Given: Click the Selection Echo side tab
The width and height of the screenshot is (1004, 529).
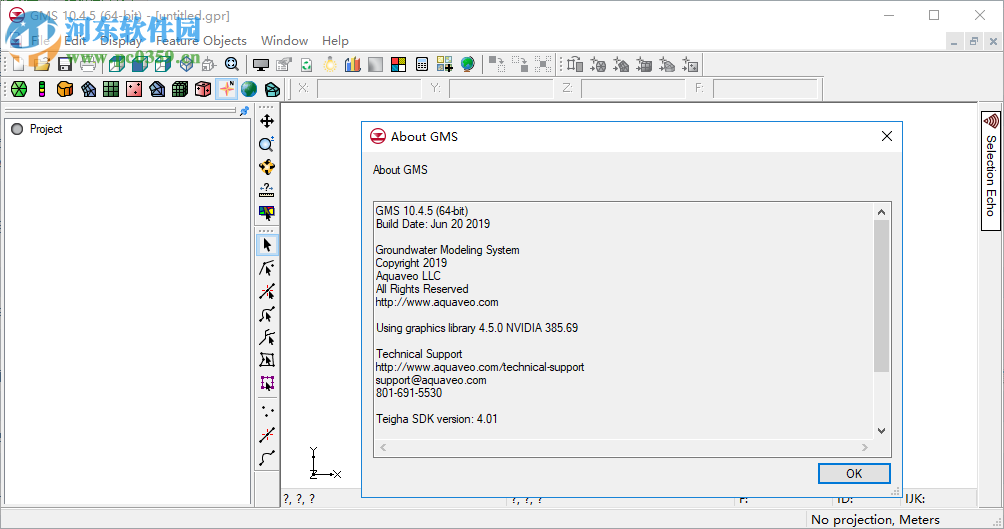Looking at the screenshot, I should click(990, 163).
